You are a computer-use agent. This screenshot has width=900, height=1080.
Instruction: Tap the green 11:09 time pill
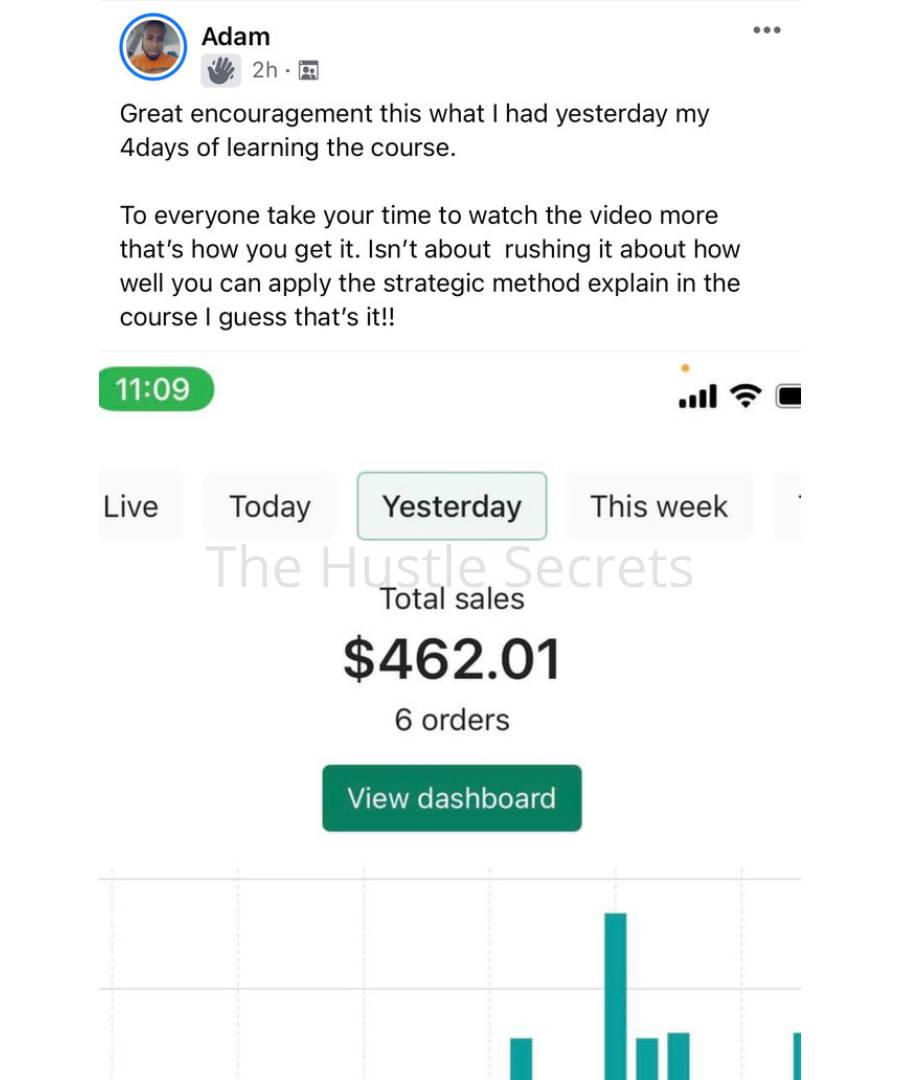tap(156, 389)
